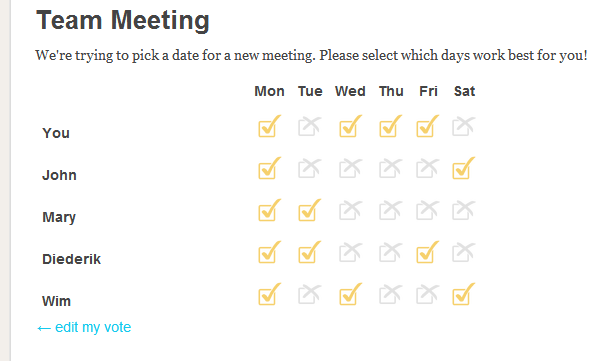Click the Team Meeting title
Image resolution: width=604 pixels, height=361 pixels.
[x=123, y=20]
